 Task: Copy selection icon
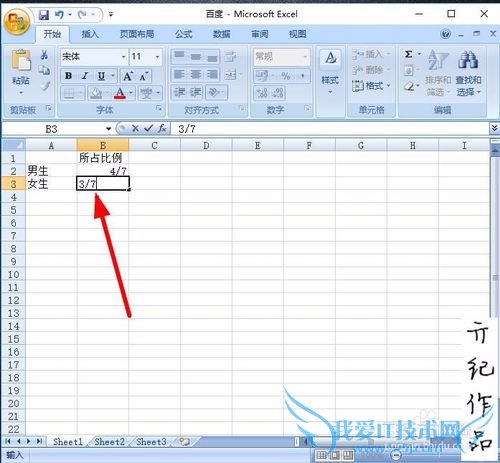click(x=44, y=70)
